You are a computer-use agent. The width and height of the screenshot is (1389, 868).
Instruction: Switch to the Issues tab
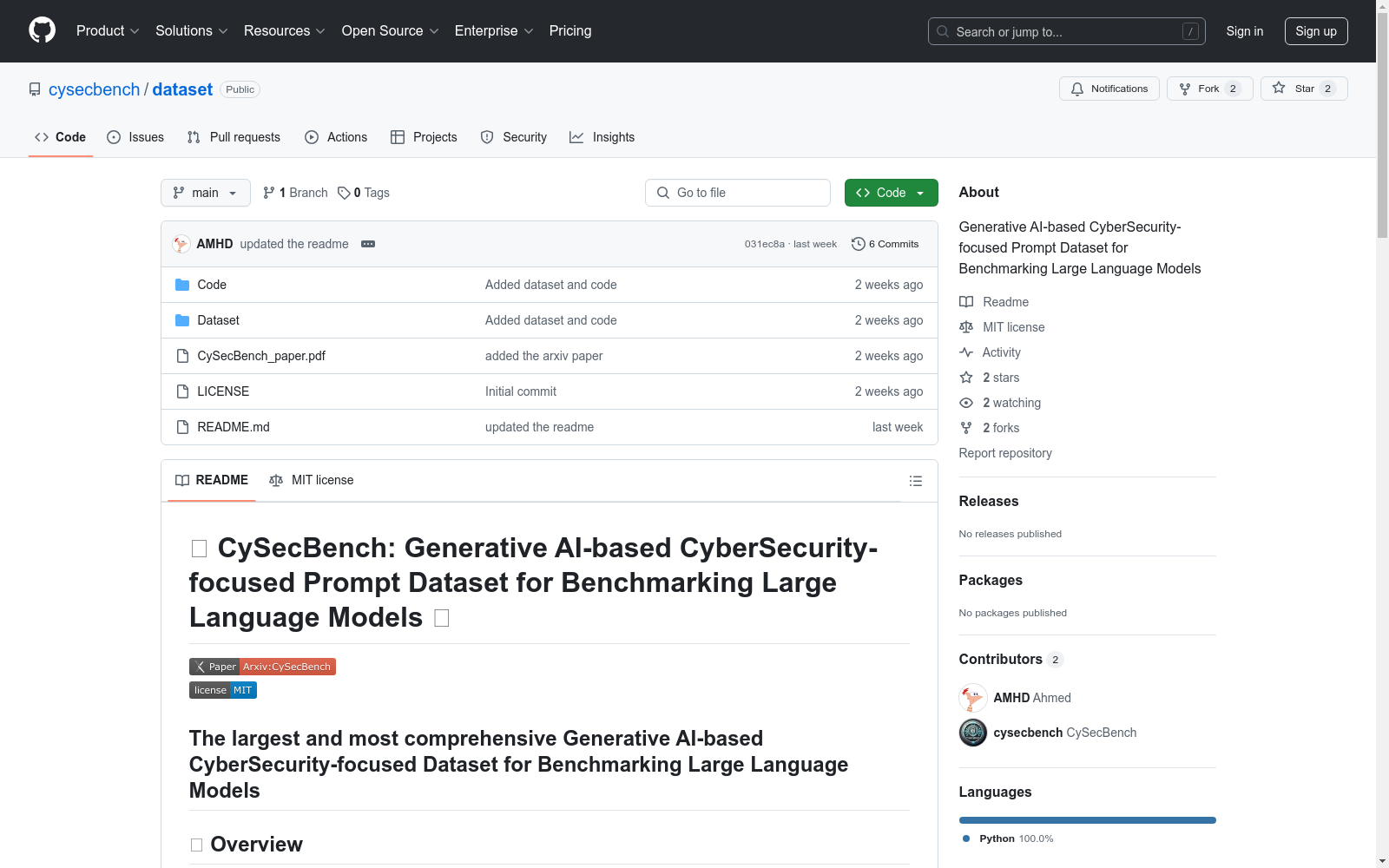[x=135, y=137]
